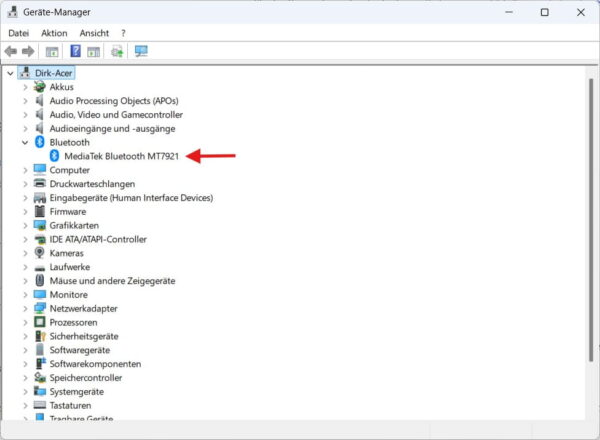Click the show/hide console tree toolbar icon
The height and width of the screenshot is (440, 600).
click(x=52, y=51)
